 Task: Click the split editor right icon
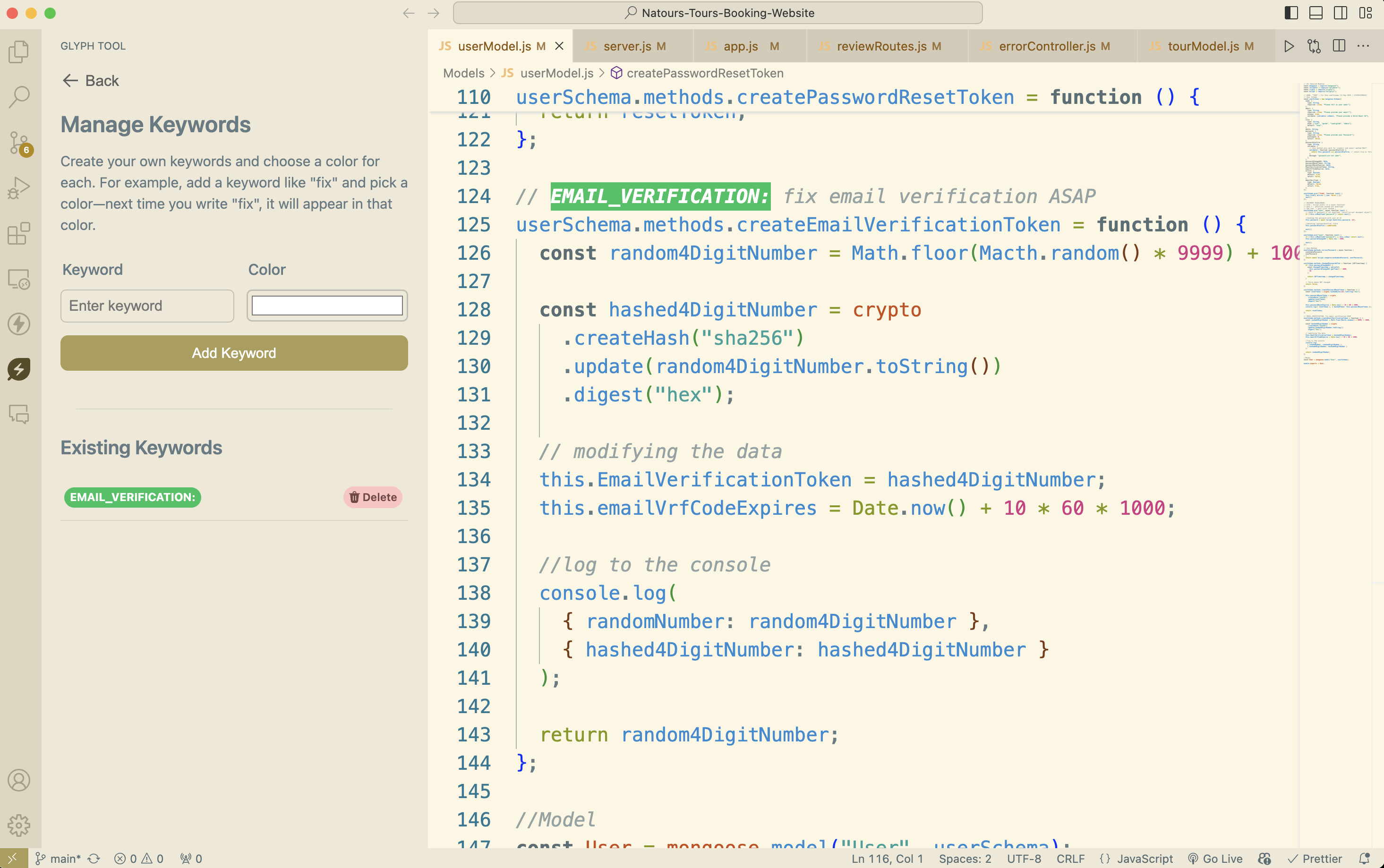(1339, 46)
